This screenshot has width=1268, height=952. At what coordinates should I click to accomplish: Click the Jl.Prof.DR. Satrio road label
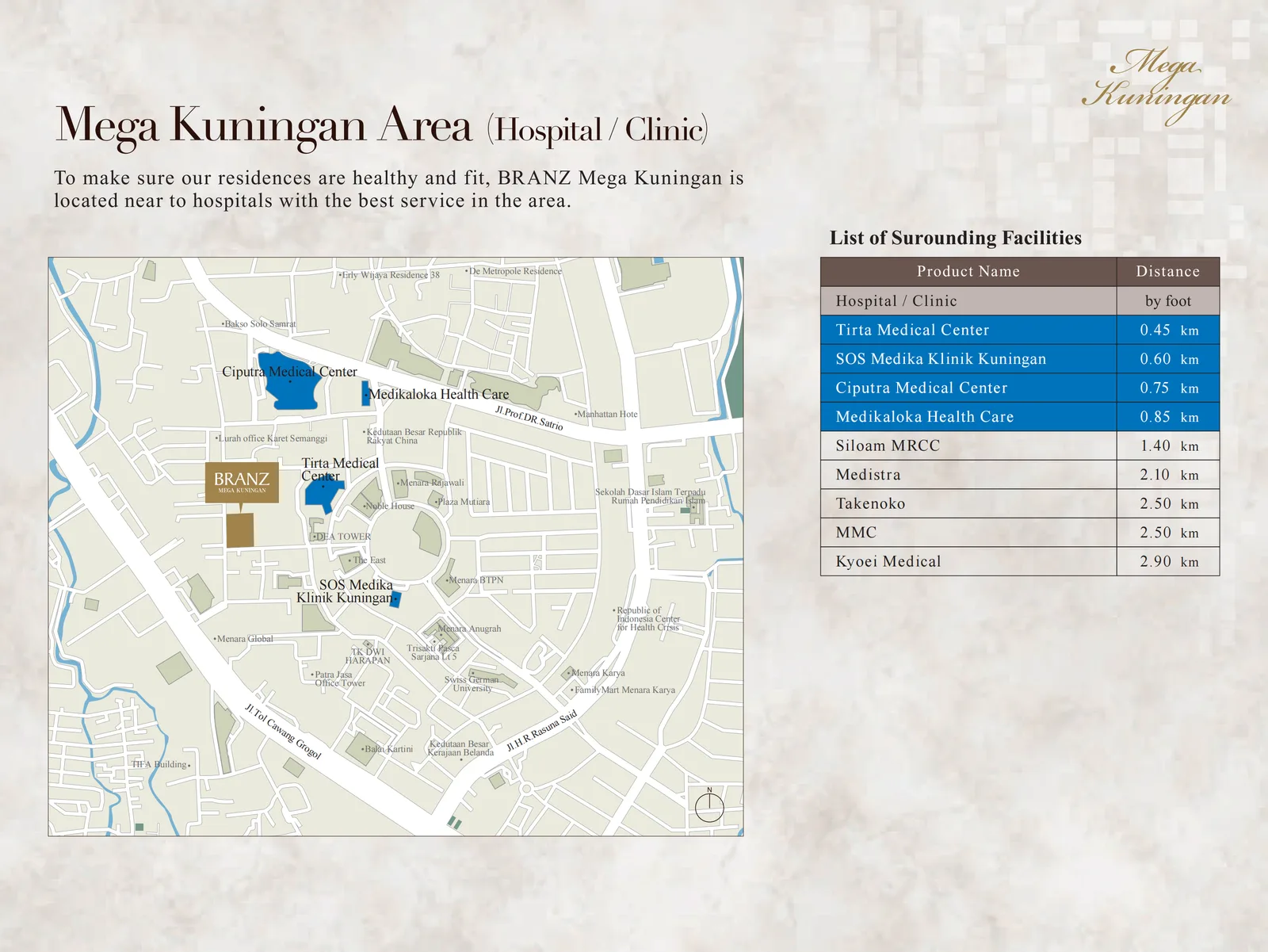(529, 418)
